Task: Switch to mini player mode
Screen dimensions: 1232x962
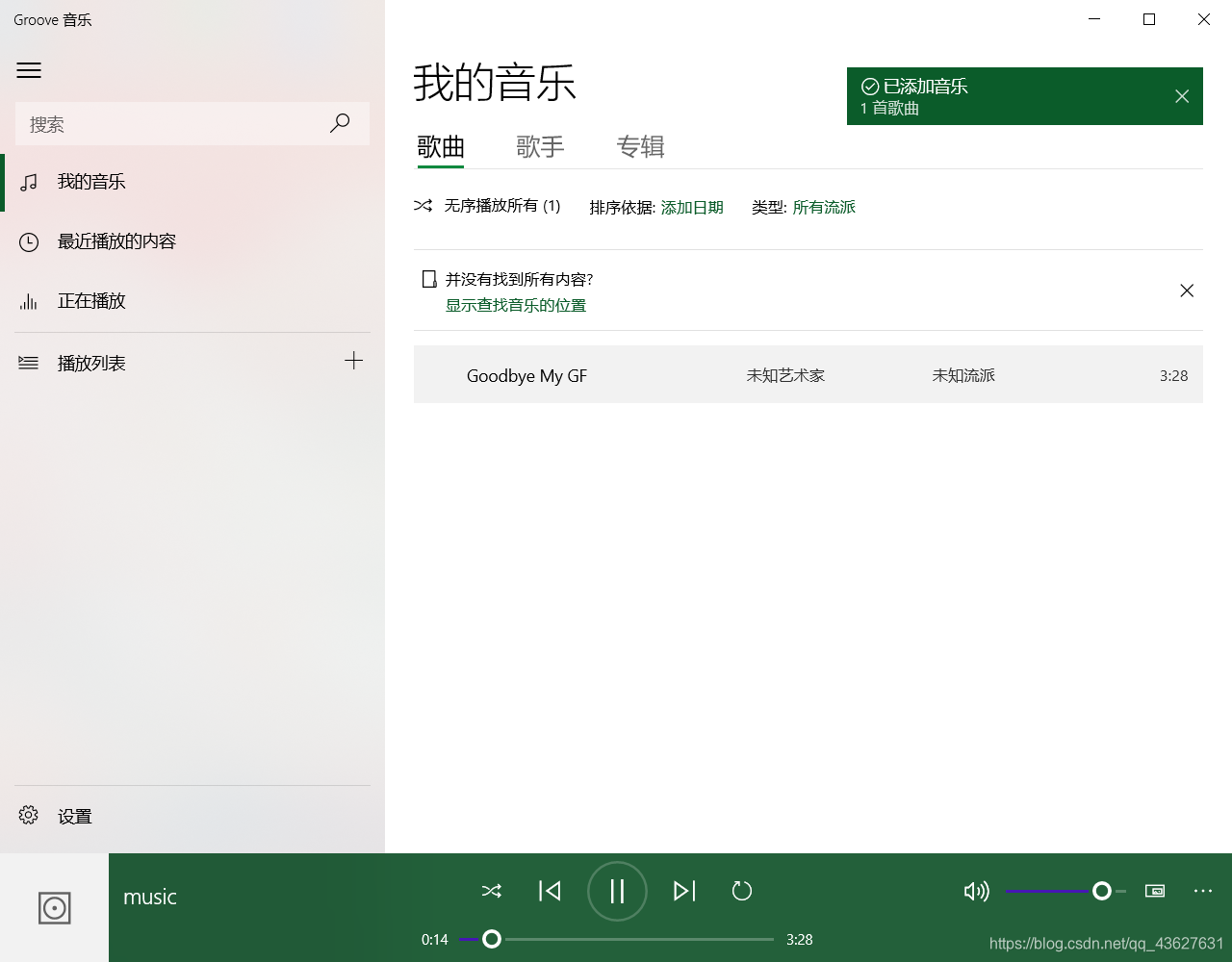Action: pyautogui.click(x=1154, y=892)
